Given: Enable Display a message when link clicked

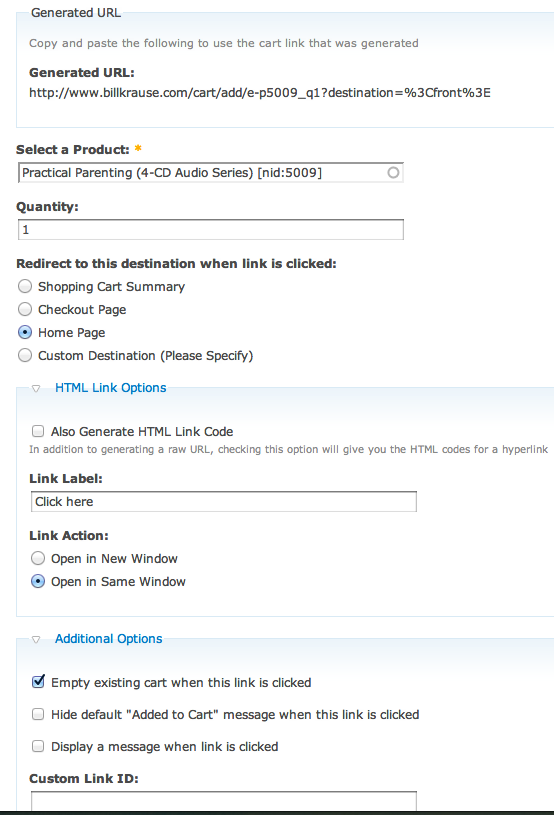Looking at the screenshot, I should pyautogui.click(x=38, y=746).
